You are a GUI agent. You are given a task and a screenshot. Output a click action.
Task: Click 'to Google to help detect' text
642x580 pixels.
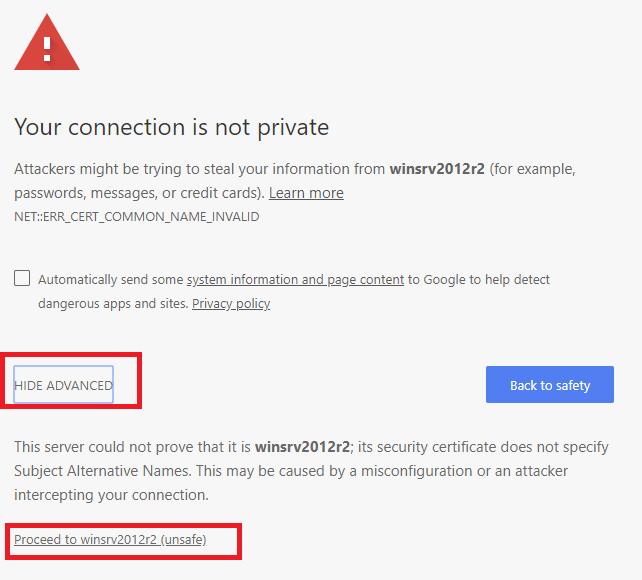click(479, 280)
